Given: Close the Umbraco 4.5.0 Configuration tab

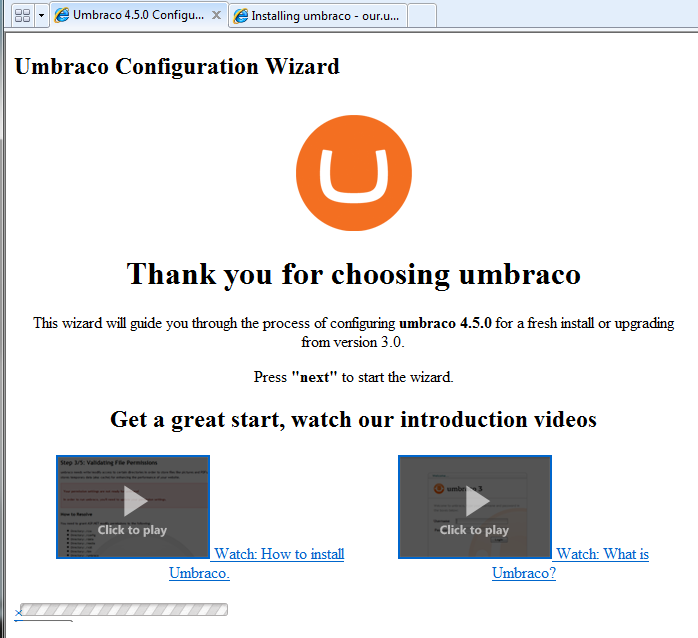Looking at the screenshot, I should pyautogui.click(x=216, y=15).
